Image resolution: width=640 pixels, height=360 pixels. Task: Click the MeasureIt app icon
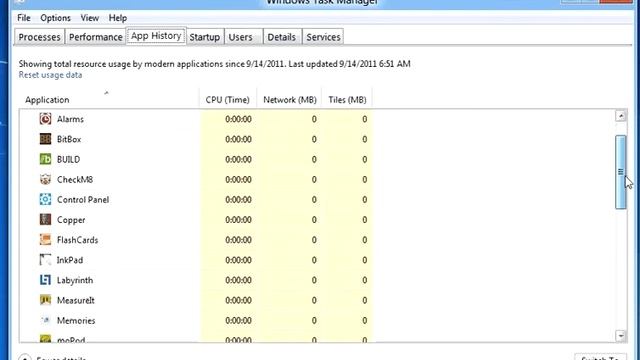[x=45, y=300]
